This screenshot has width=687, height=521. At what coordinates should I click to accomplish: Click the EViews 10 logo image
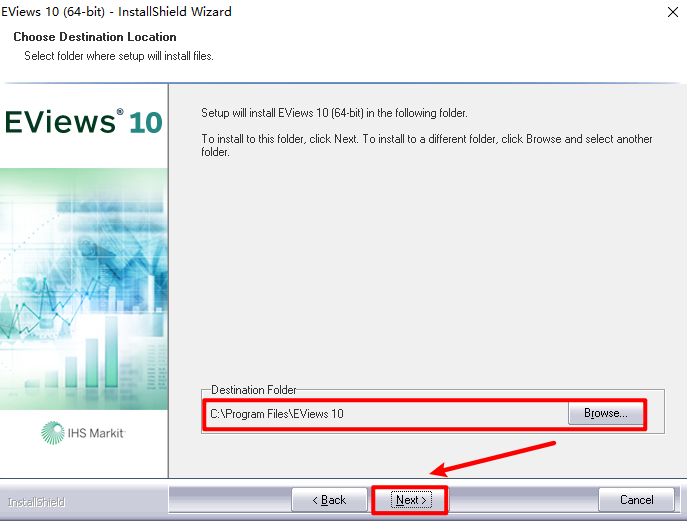[x=83, y=122]
